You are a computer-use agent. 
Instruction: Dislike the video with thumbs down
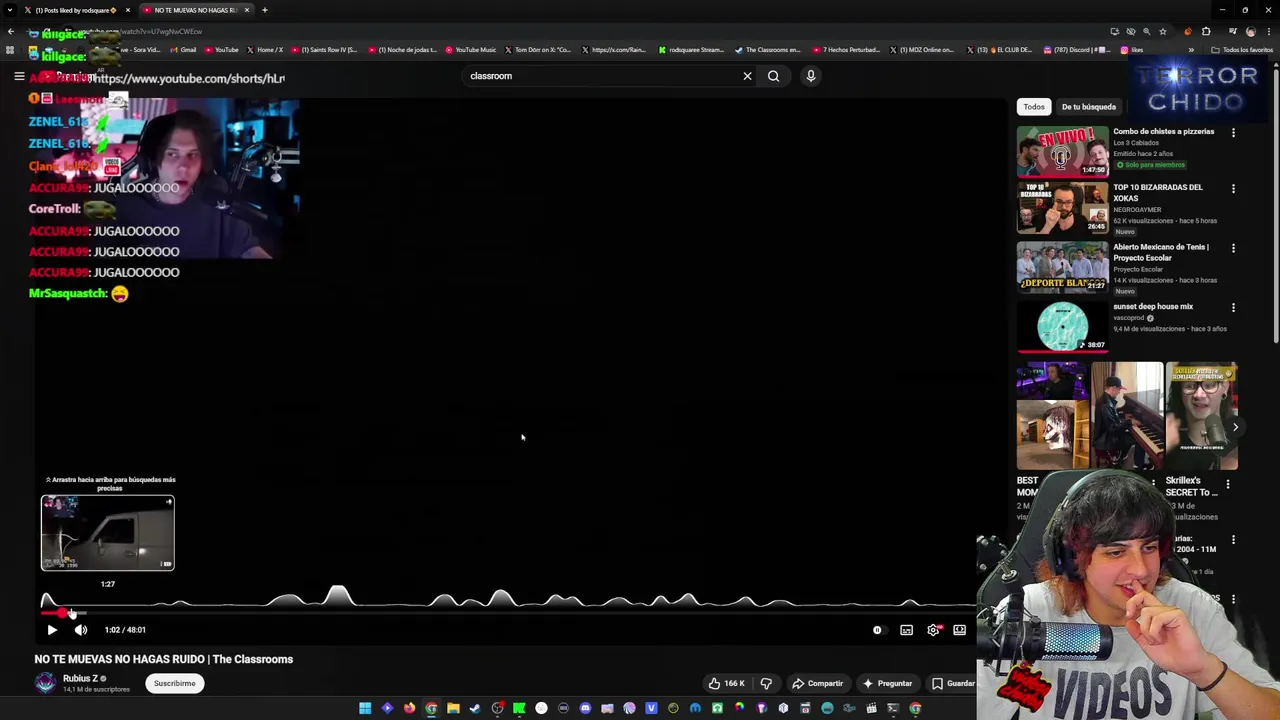[766, 683]
